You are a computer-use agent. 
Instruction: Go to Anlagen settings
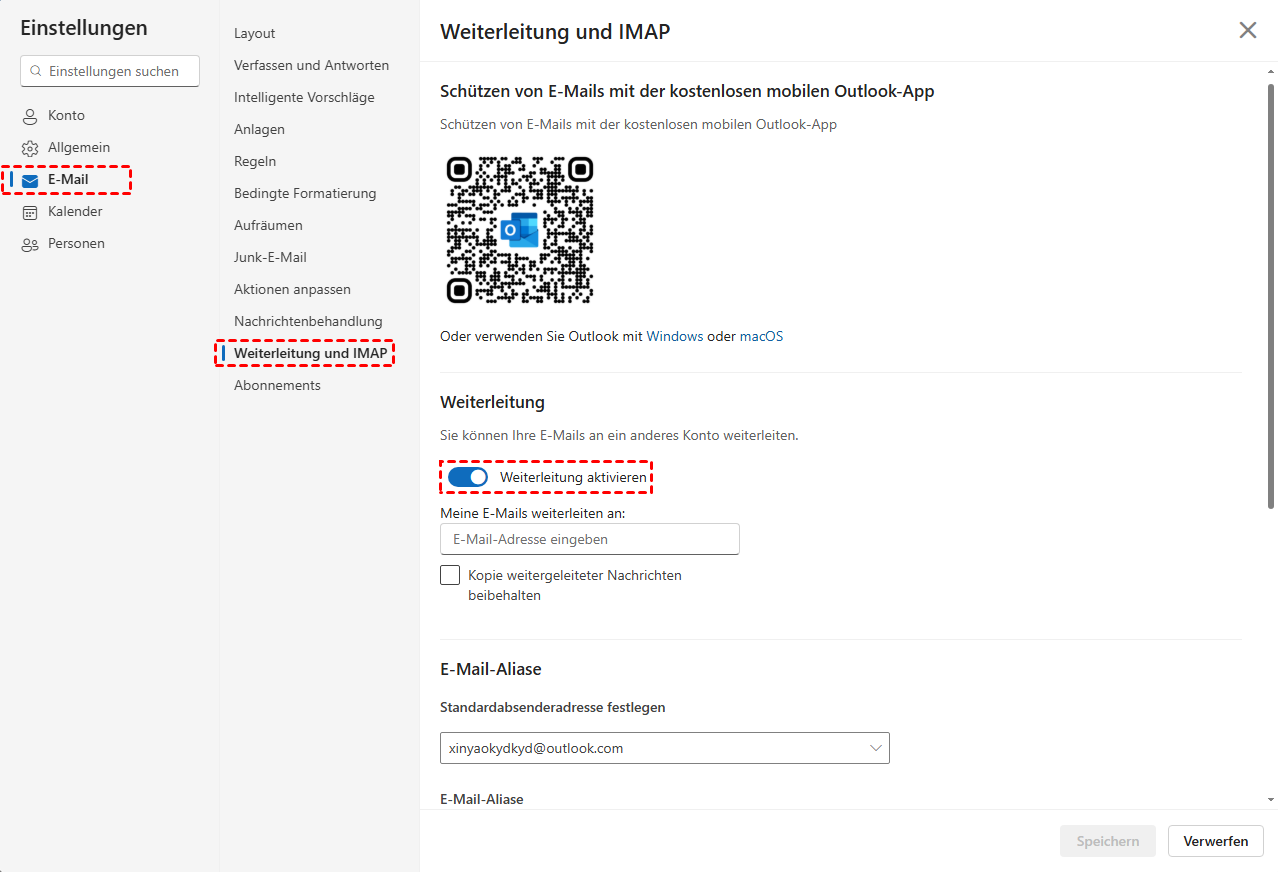pyautogui.click(x=260, y=129)
